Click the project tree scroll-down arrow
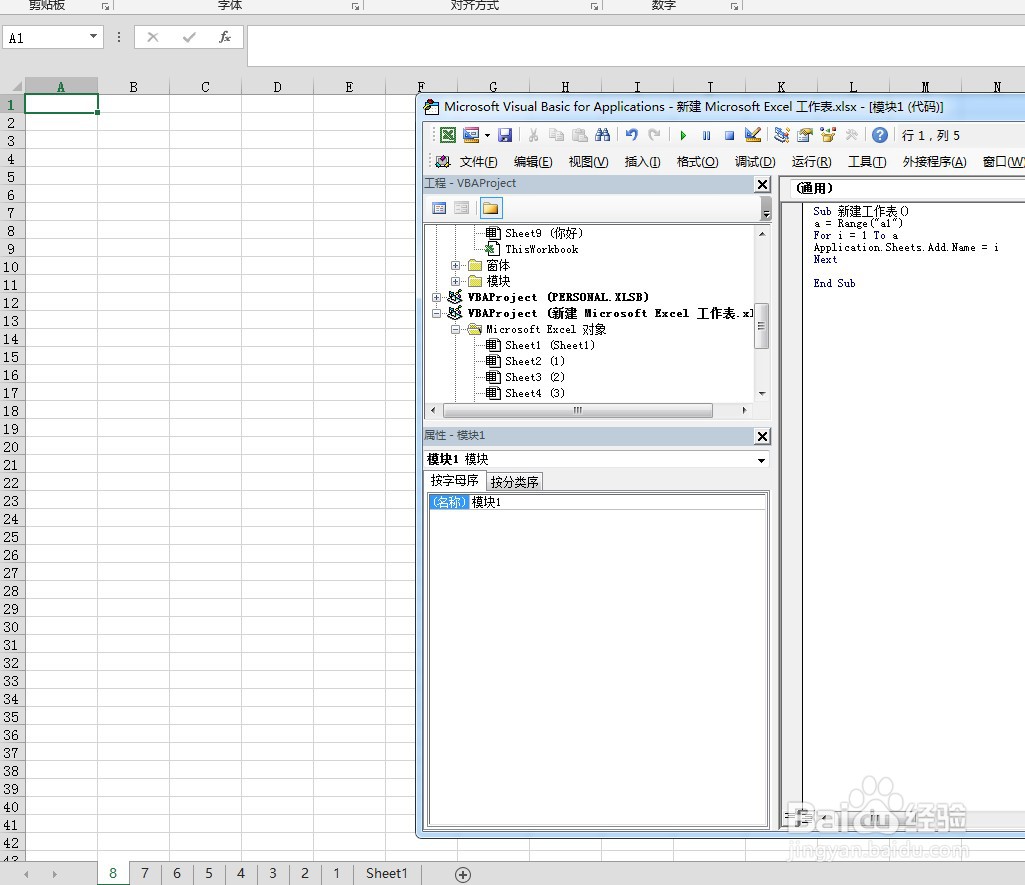The height and width of the screenshot is (885, 1025). point(762,393)
